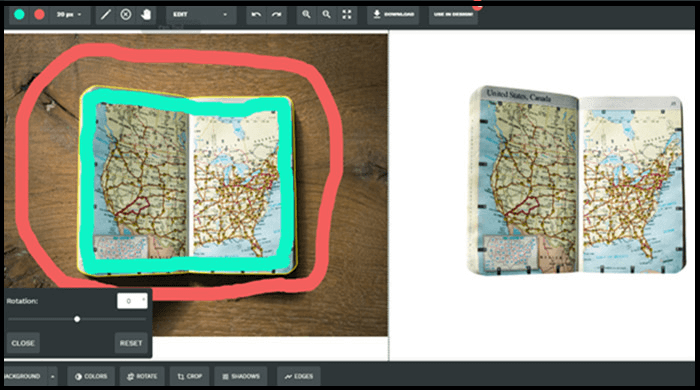700x390 pixels.
Task: Open the Rotate tool panel
Action: pyautogui.click(x=142, y=377)
